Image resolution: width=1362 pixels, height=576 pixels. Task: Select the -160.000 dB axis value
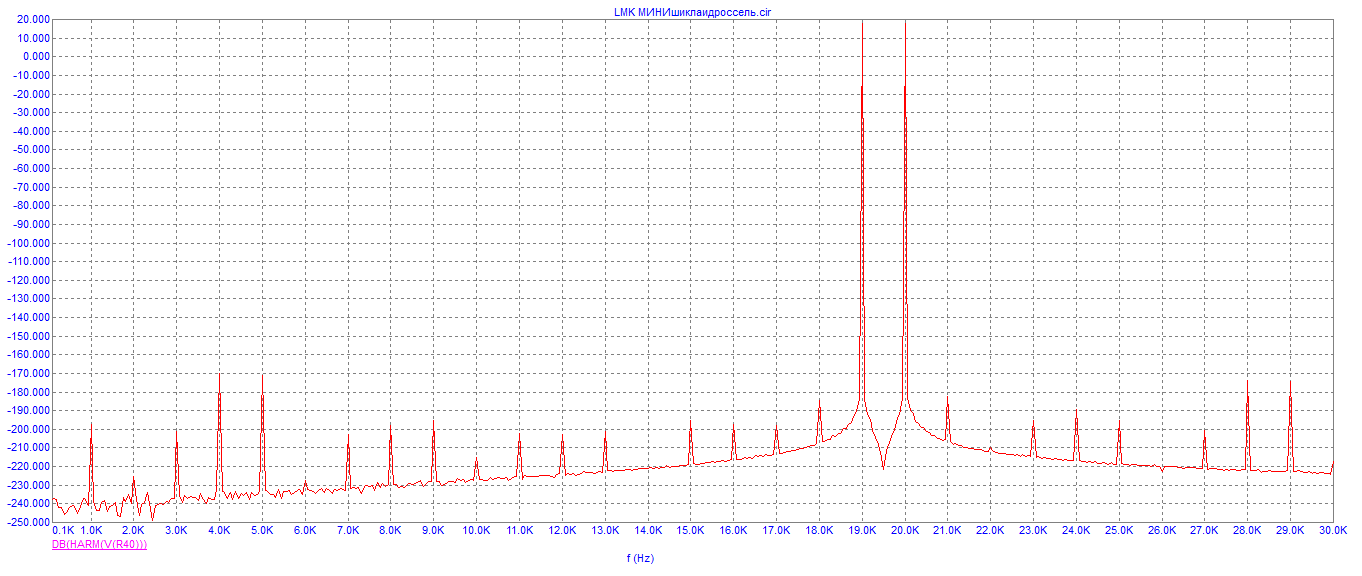tap(29, 355)
